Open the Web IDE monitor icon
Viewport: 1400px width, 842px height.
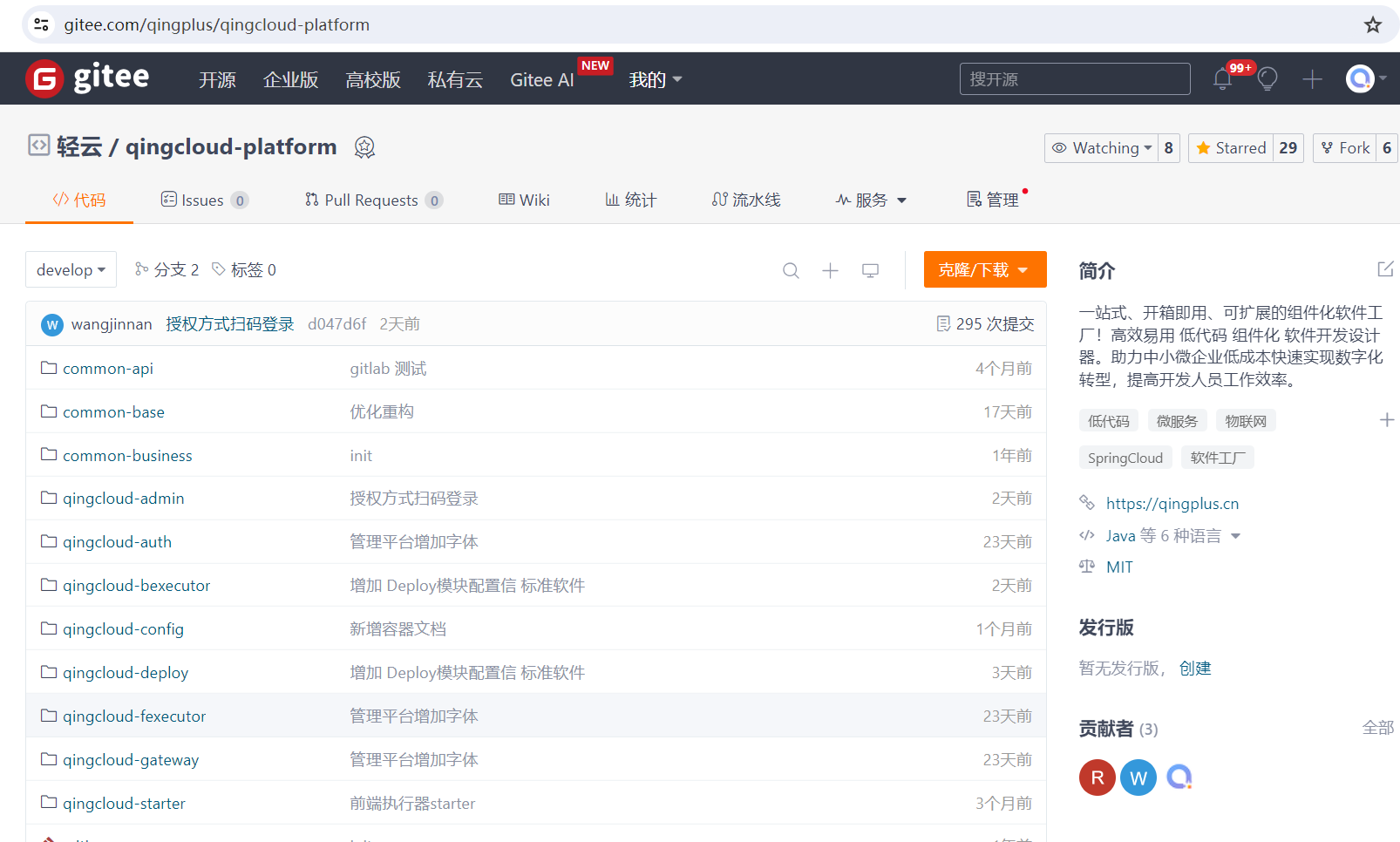pos(870,270)
